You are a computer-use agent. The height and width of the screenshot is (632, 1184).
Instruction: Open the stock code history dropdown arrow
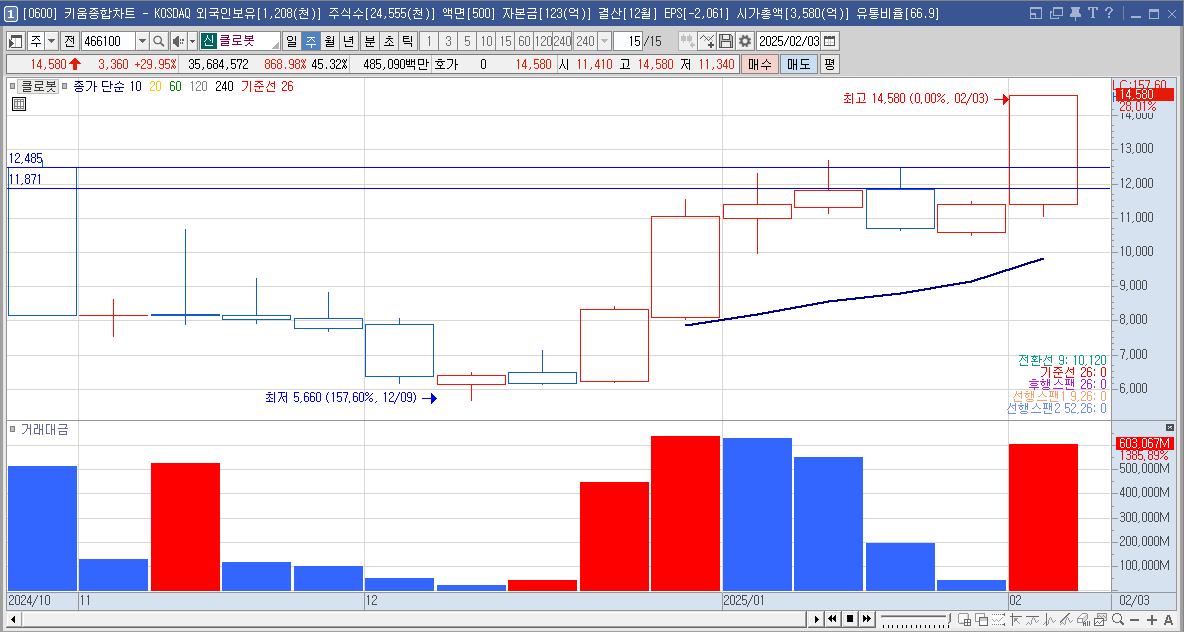click(142, 41)
